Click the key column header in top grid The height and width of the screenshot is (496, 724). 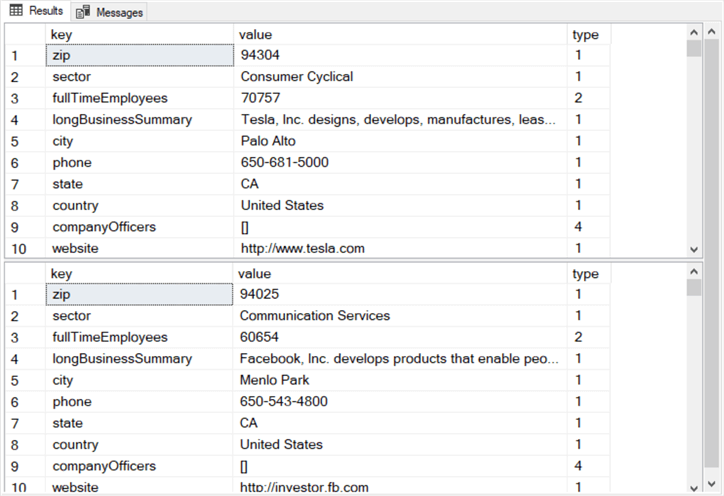[139, 35]
